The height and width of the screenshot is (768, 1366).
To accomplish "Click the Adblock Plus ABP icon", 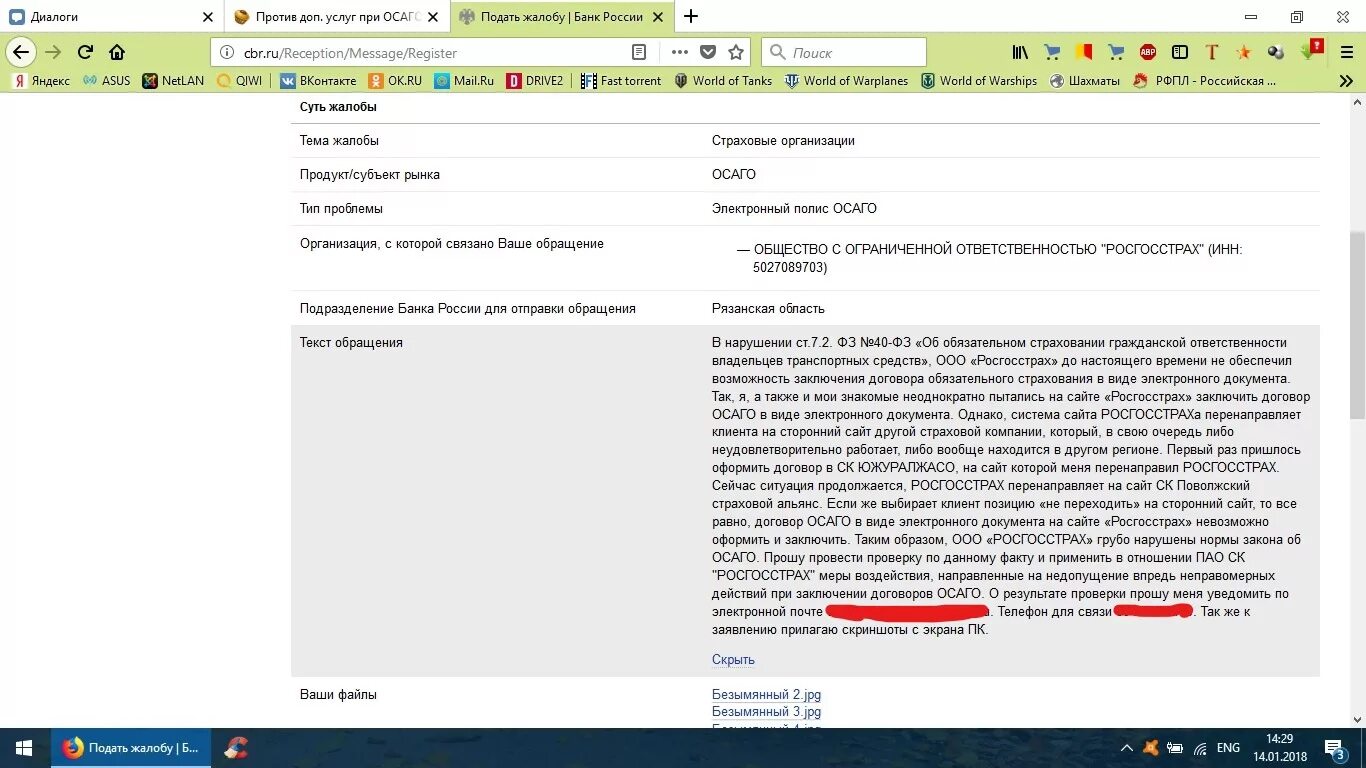I will tap(1148, 53).
